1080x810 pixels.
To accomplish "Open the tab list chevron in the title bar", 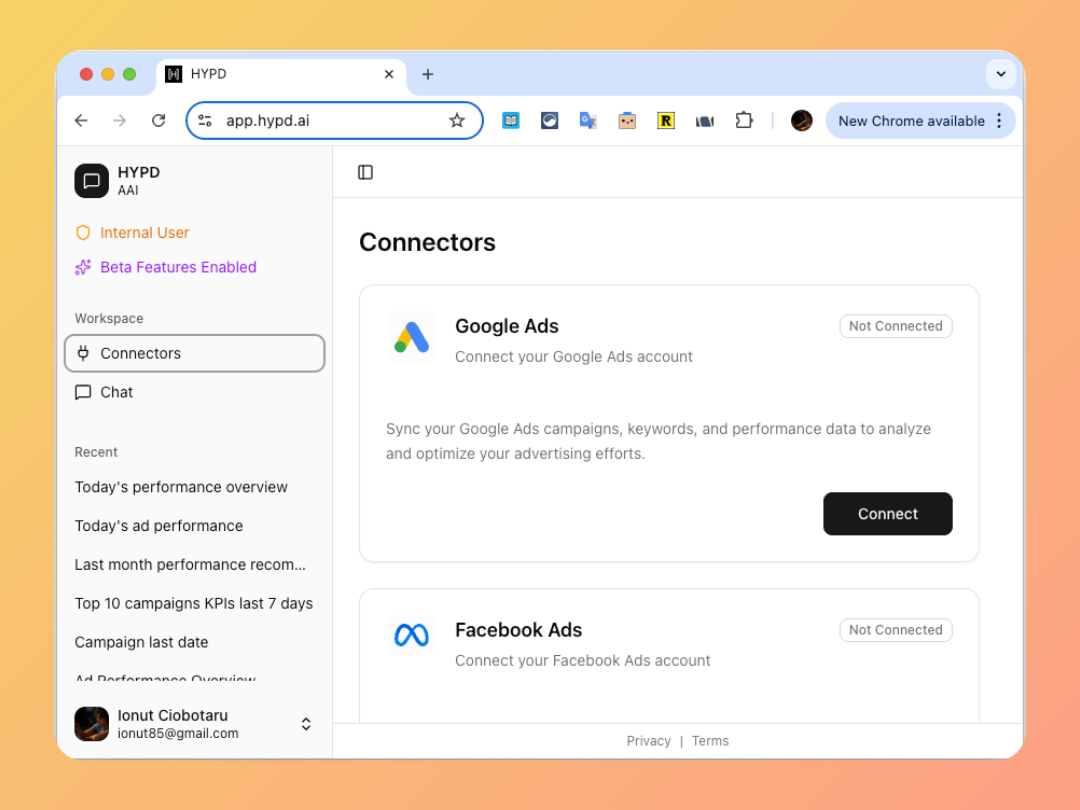I will pos(1001,74).
